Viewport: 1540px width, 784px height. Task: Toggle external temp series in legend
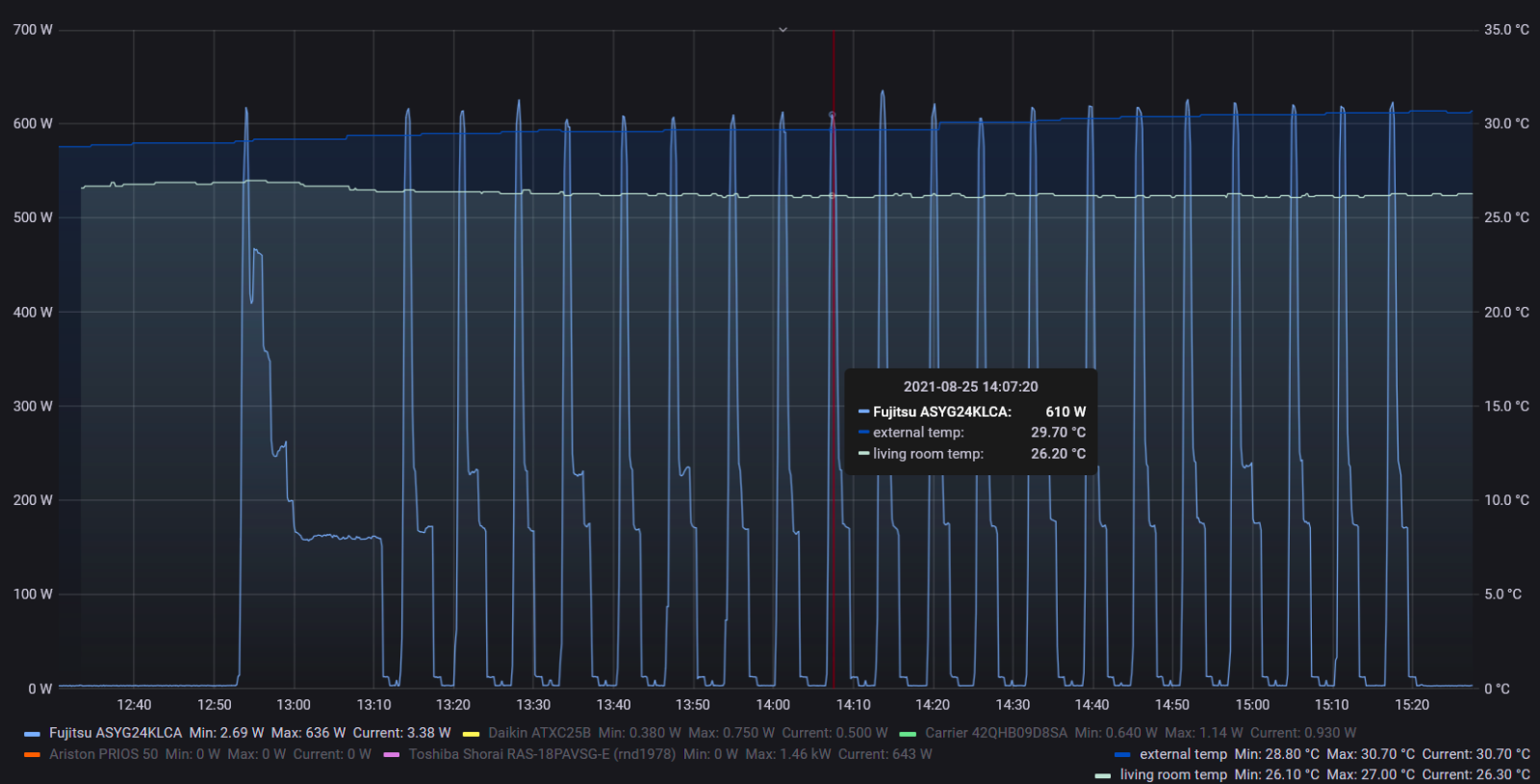point(1183,754)
